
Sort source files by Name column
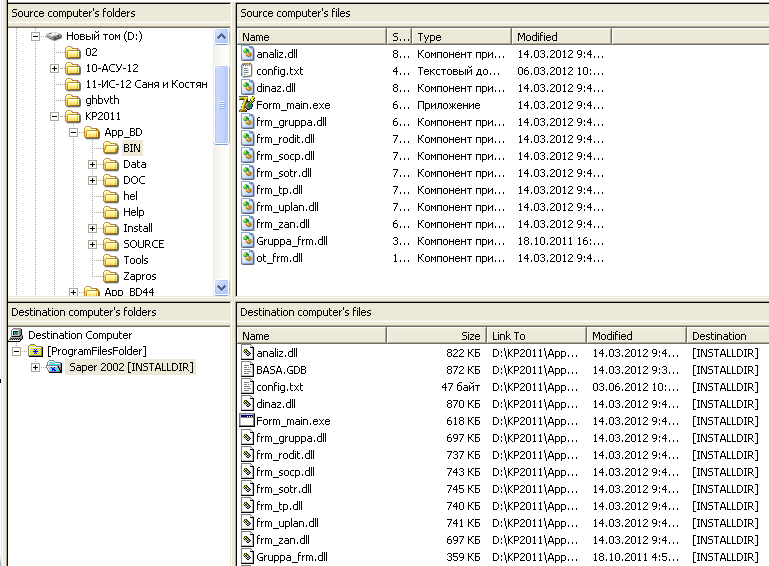pos(312,37)
